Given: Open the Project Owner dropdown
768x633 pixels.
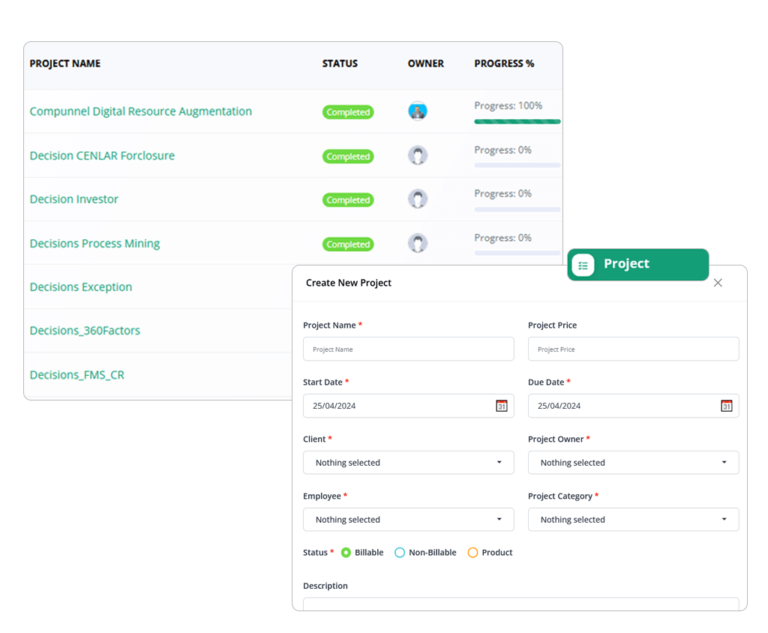Looking at the screenshot, I should tap(633, 463).
